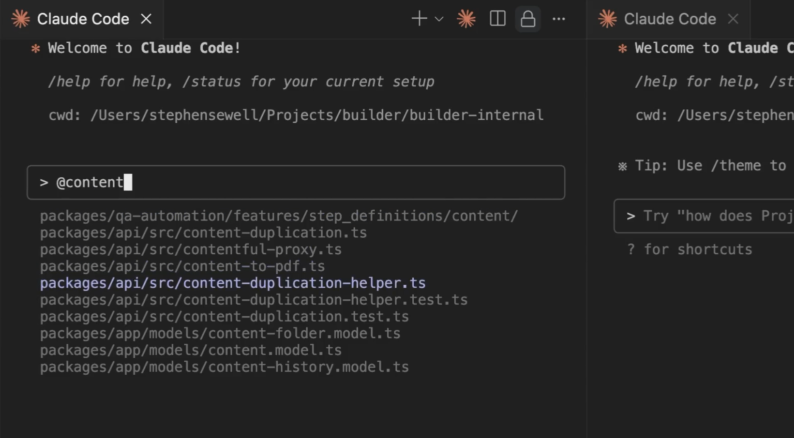Switch to the first Claude Code tab

coord(82,19)
